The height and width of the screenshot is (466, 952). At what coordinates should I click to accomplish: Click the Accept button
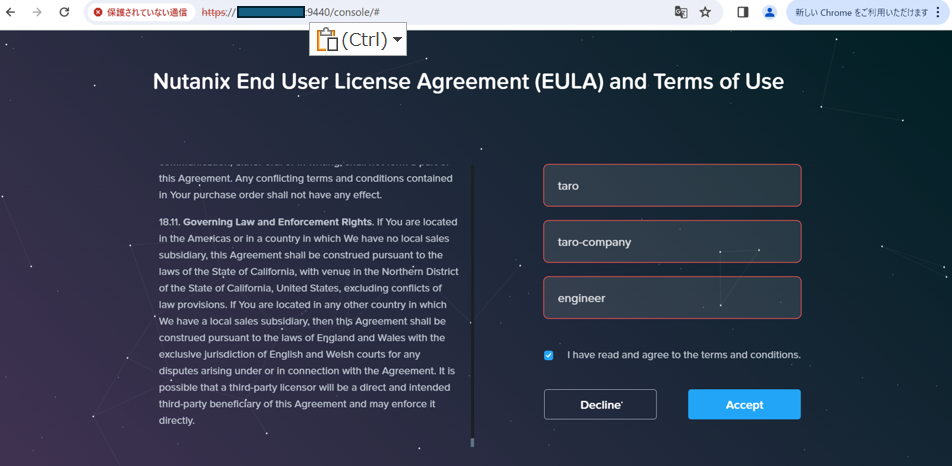coord(744,405)
